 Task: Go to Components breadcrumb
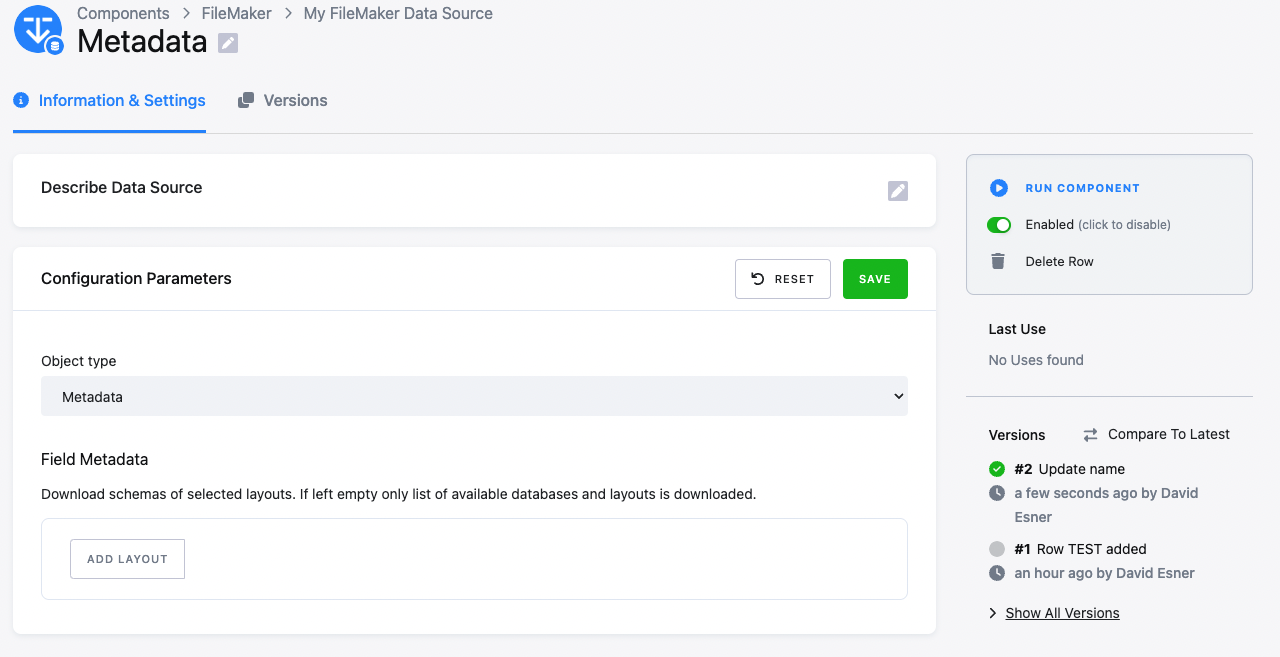(x=123, y=13)
